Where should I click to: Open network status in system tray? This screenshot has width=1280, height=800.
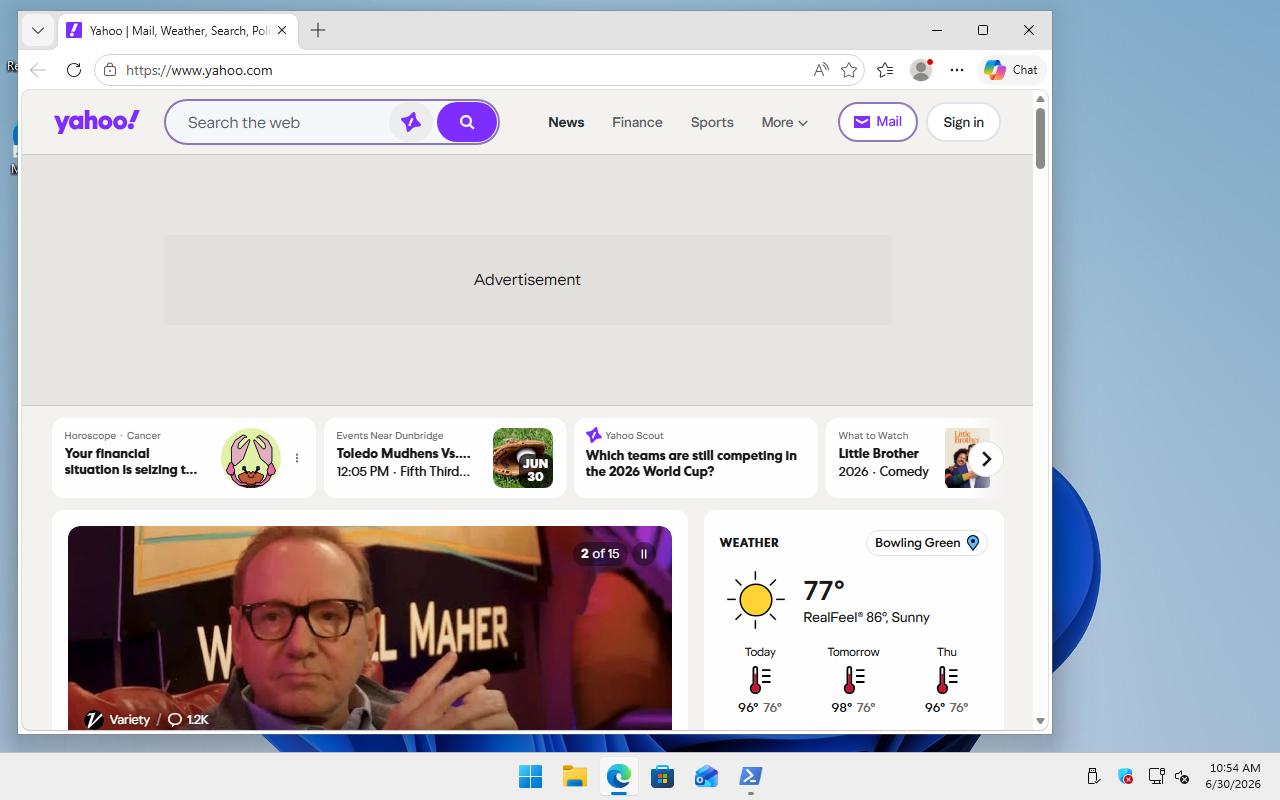tap(1156, 776)
